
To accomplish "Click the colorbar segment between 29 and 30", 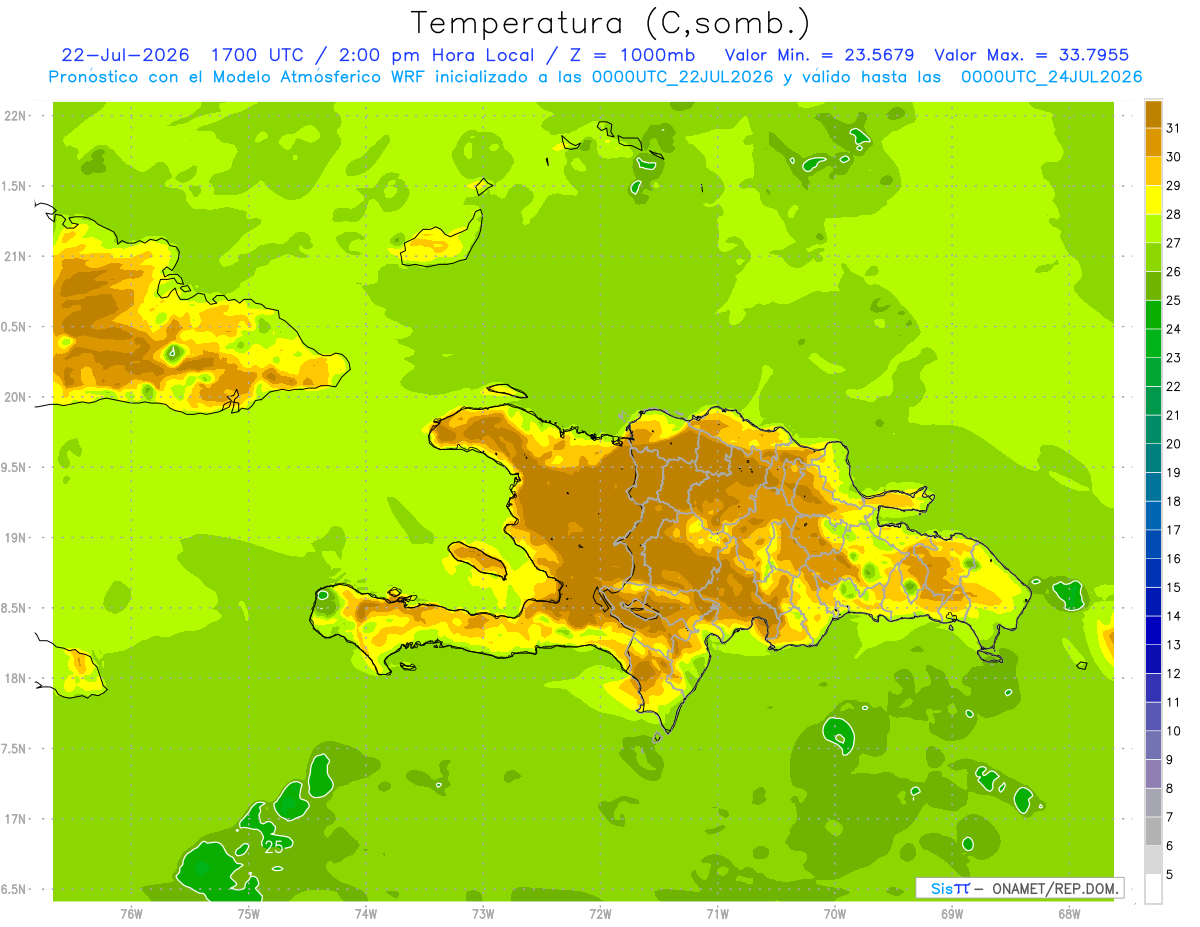I will [1152, 171].
